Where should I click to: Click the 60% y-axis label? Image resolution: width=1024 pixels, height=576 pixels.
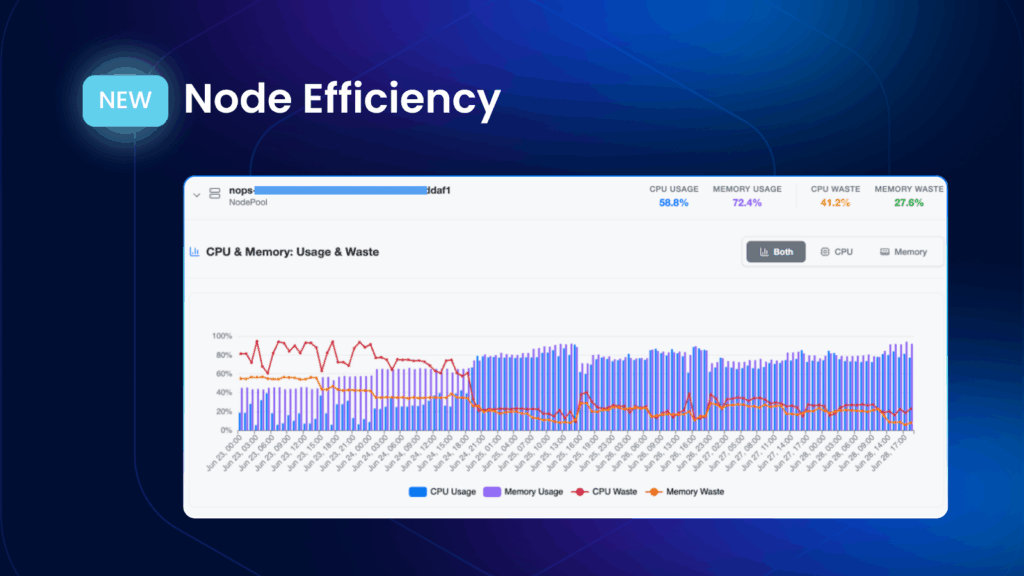point(223,374)
